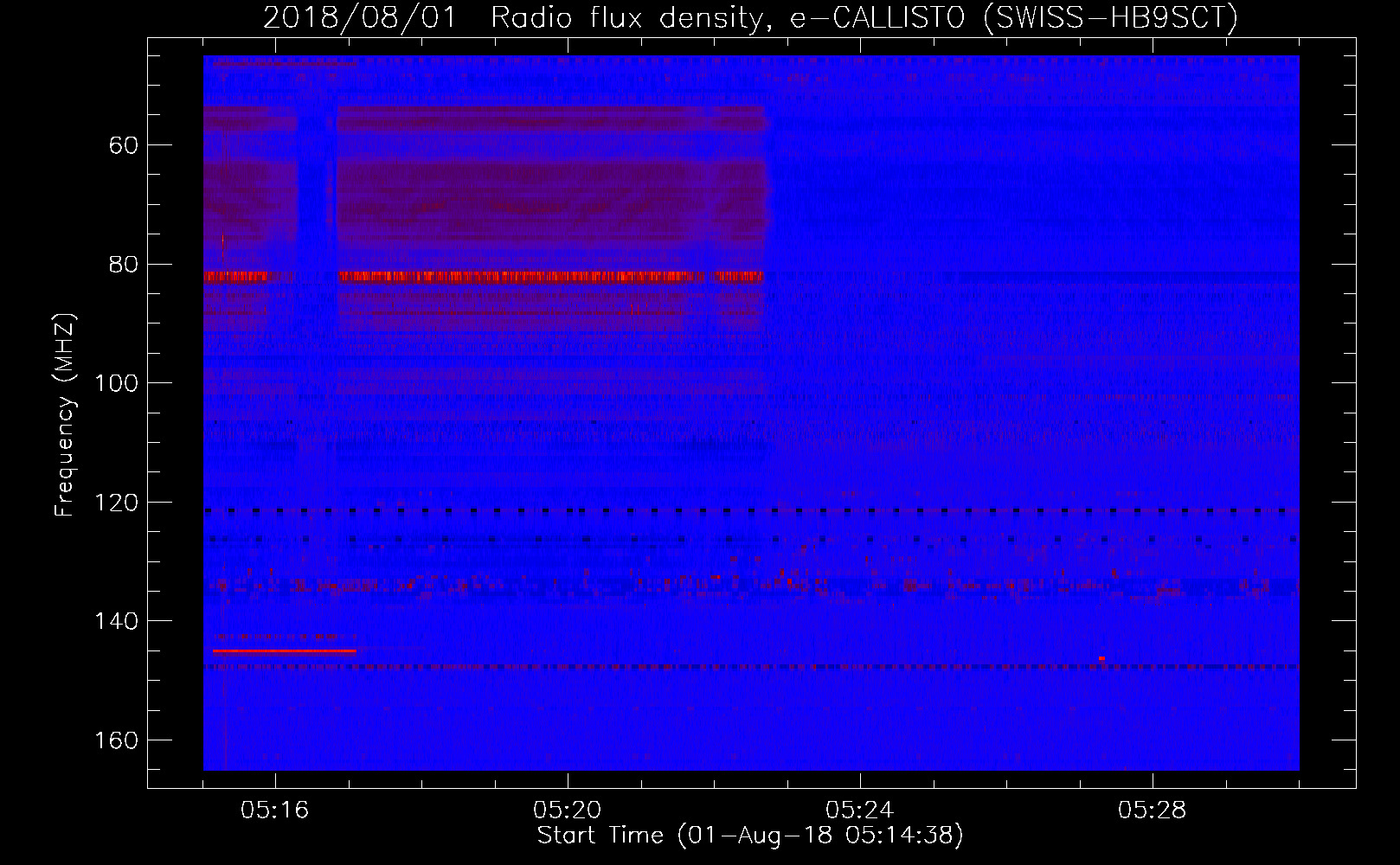Viewport: 1400px width, 865px height.
Task: Click the date '2018/08/01' in the title
Action: [x=360, y=18]
